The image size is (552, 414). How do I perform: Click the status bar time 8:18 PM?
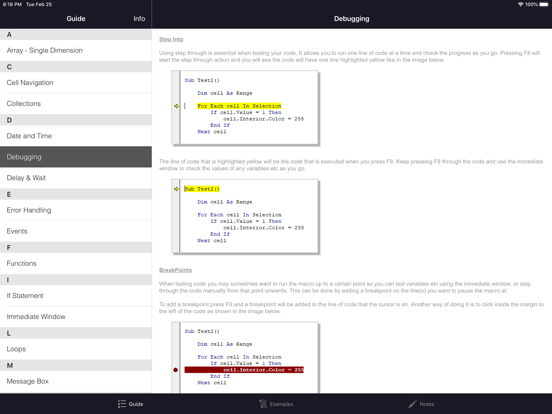(12, 4)
